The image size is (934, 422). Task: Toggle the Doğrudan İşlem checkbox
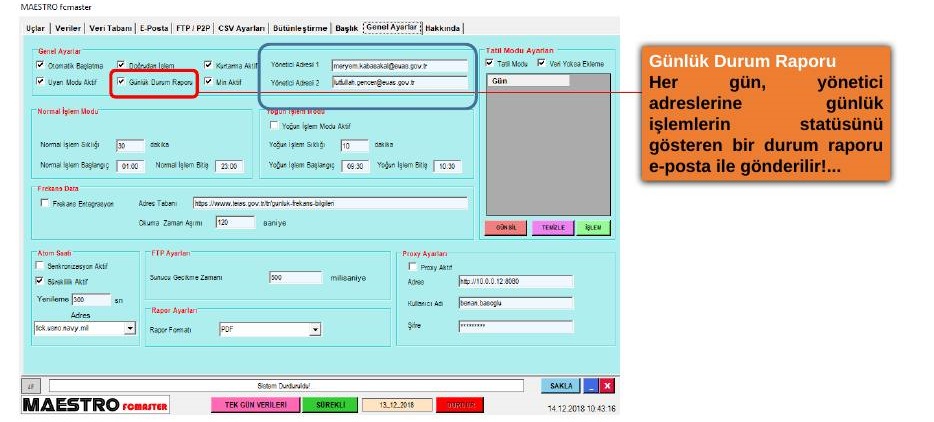click(x=122, y=65)
